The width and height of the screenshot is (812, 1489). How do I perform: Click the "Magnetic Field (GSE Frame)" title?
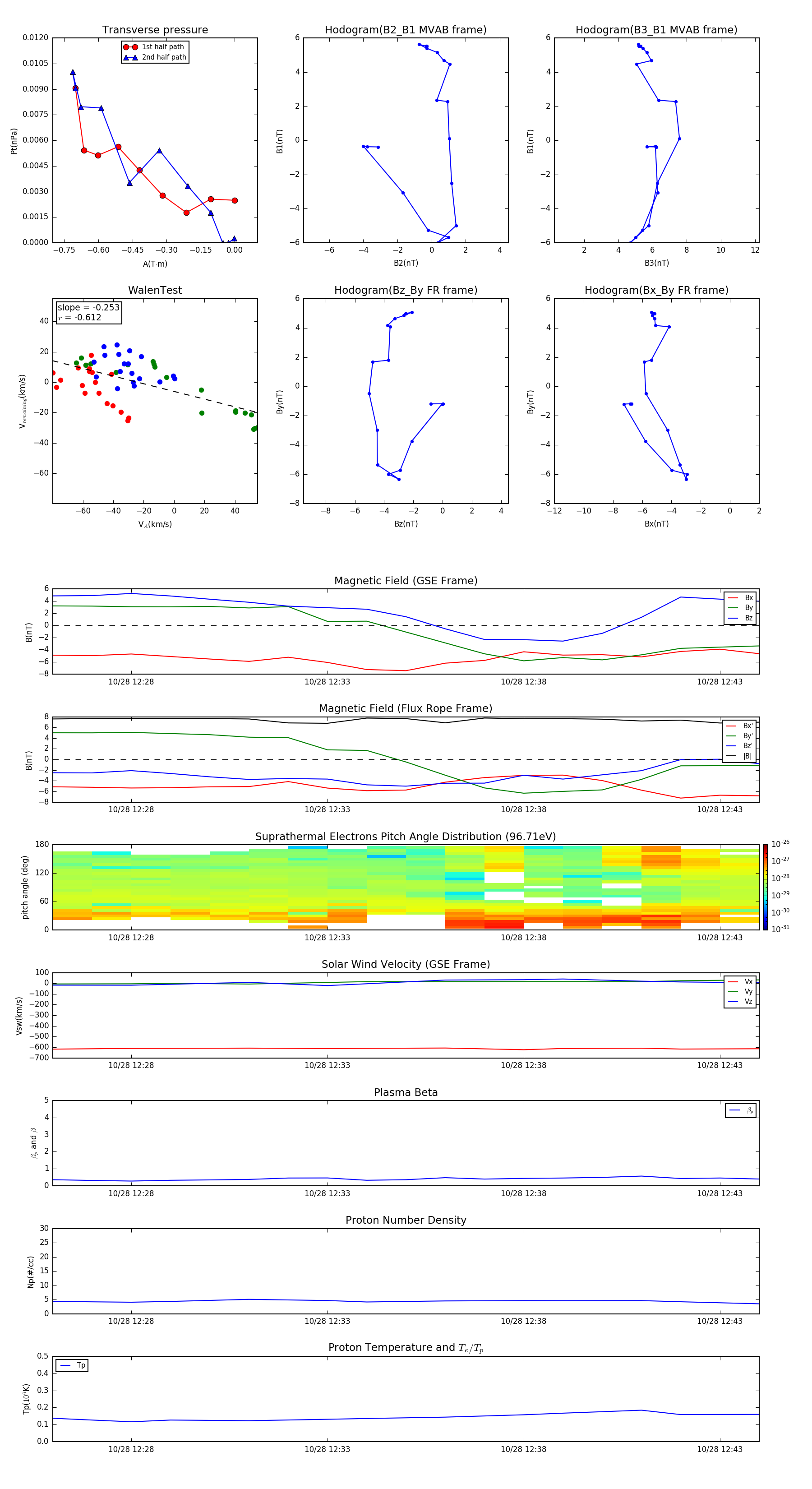(x=406, y=581)
